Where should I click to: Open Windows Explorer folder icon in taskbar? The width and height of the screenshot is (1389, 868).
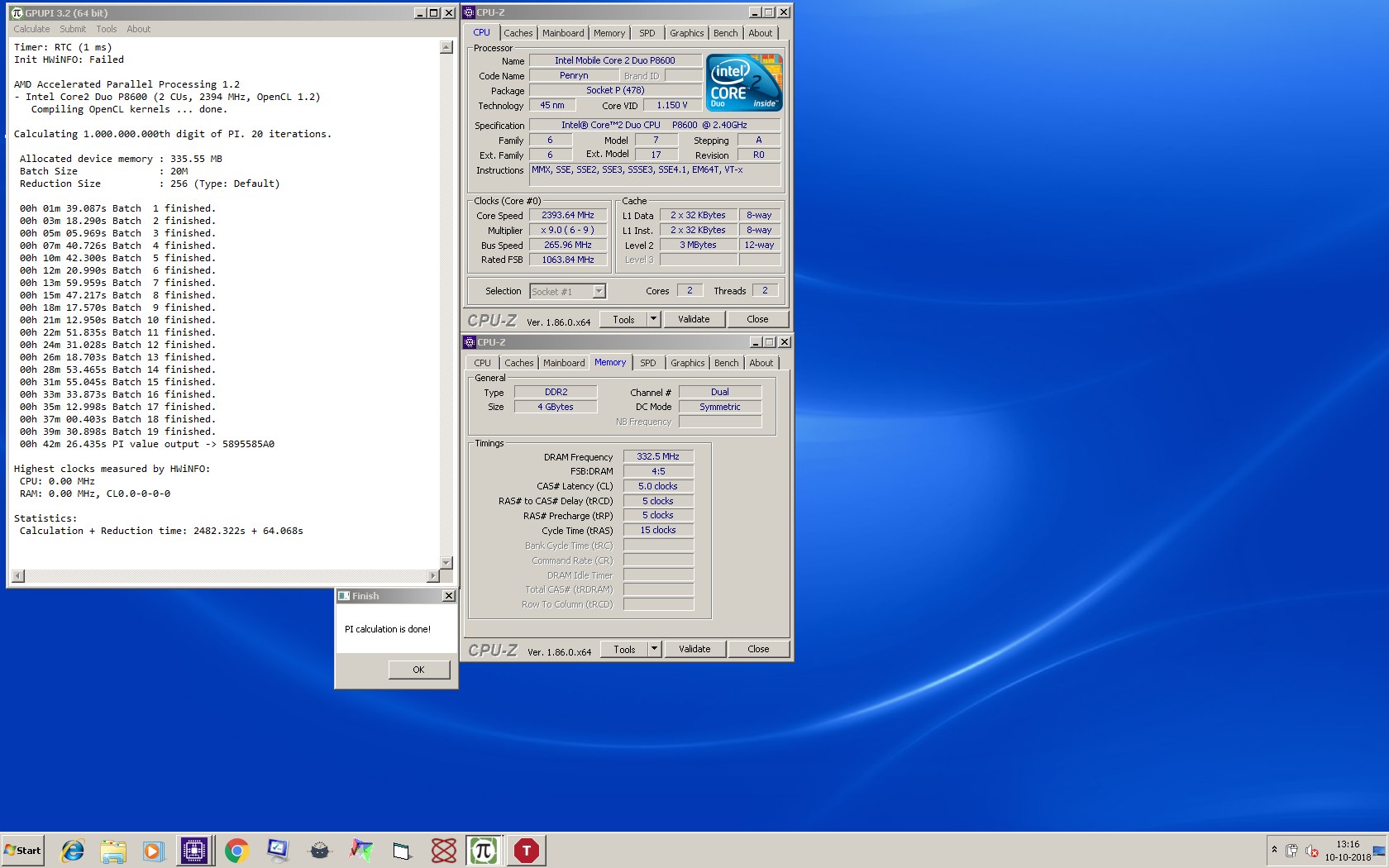[113, 851]
